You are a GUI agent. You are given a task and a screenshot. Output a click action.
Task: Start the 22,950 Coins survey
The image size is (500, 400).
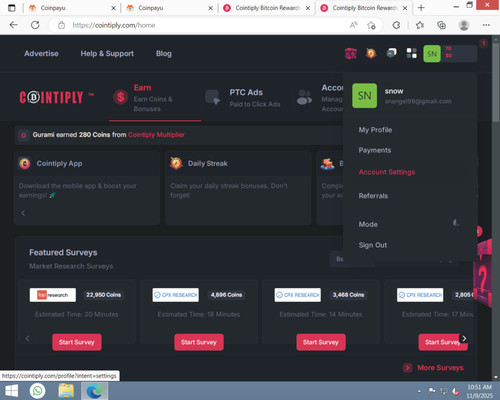77,342
